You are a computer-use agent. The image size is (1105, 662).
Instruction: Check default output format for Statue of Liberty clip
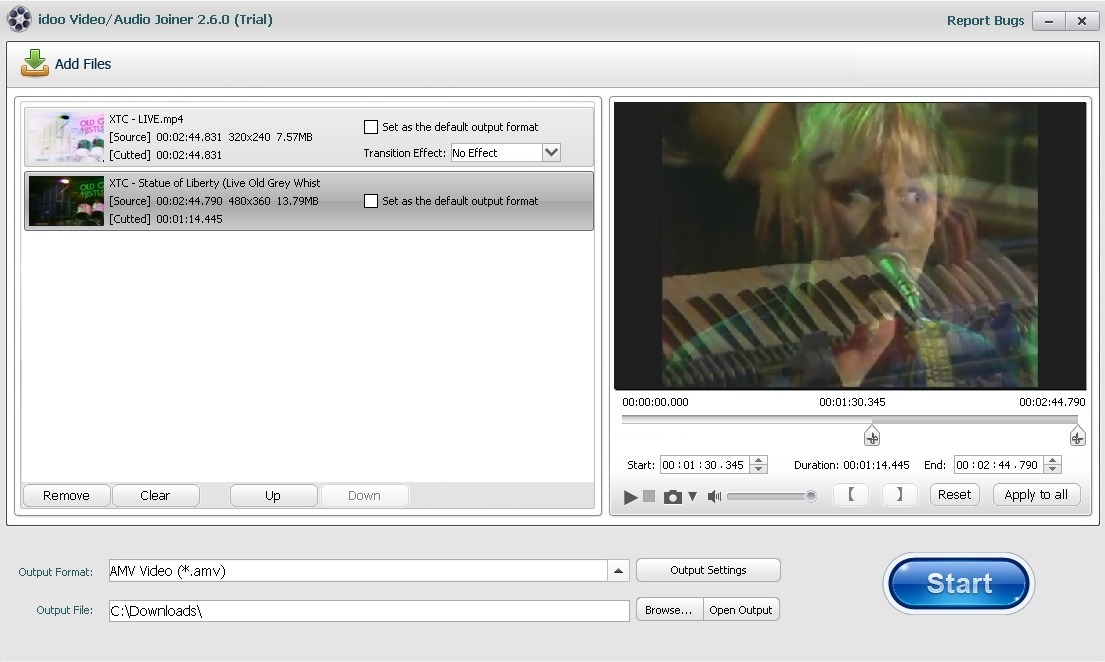coord(371,200)
